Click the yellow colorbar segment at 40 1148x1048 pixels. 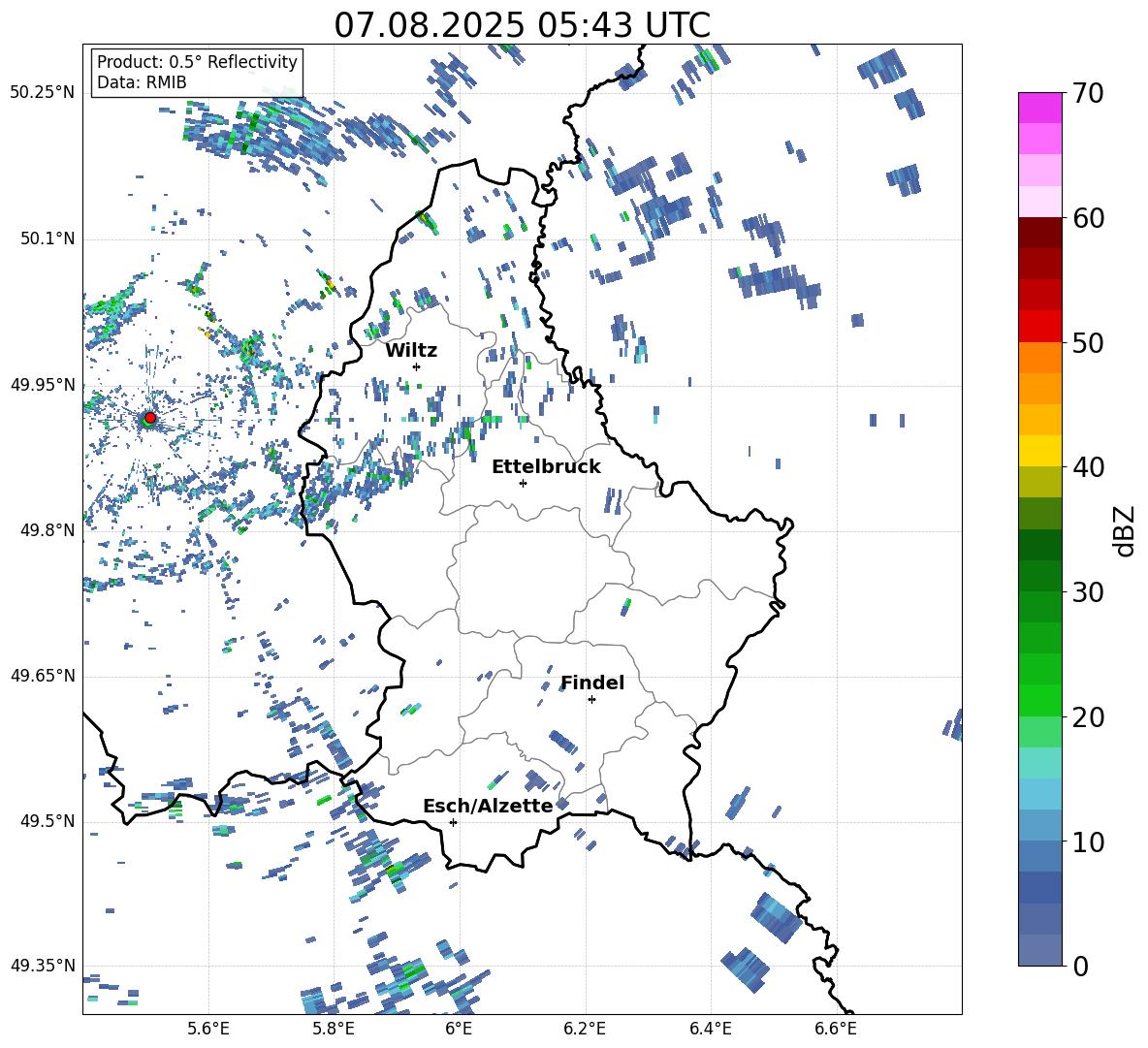click(1040, 451)
